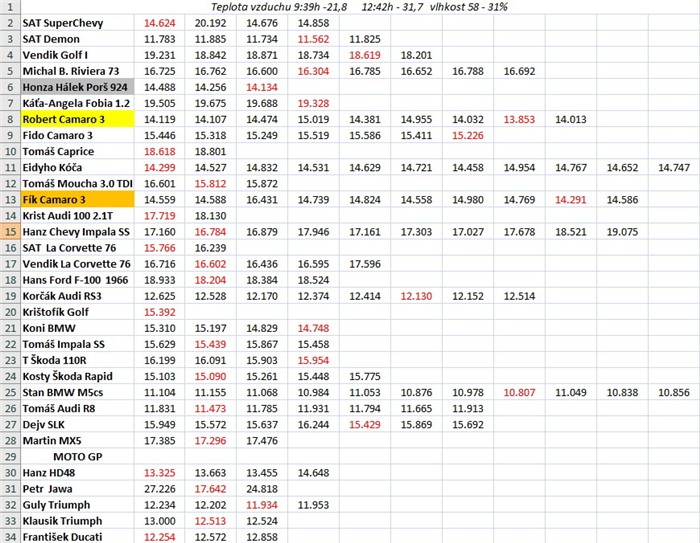700x543 pixels.
Task: Select red value 16.304 in Riviera row
Action: [313, 71]
